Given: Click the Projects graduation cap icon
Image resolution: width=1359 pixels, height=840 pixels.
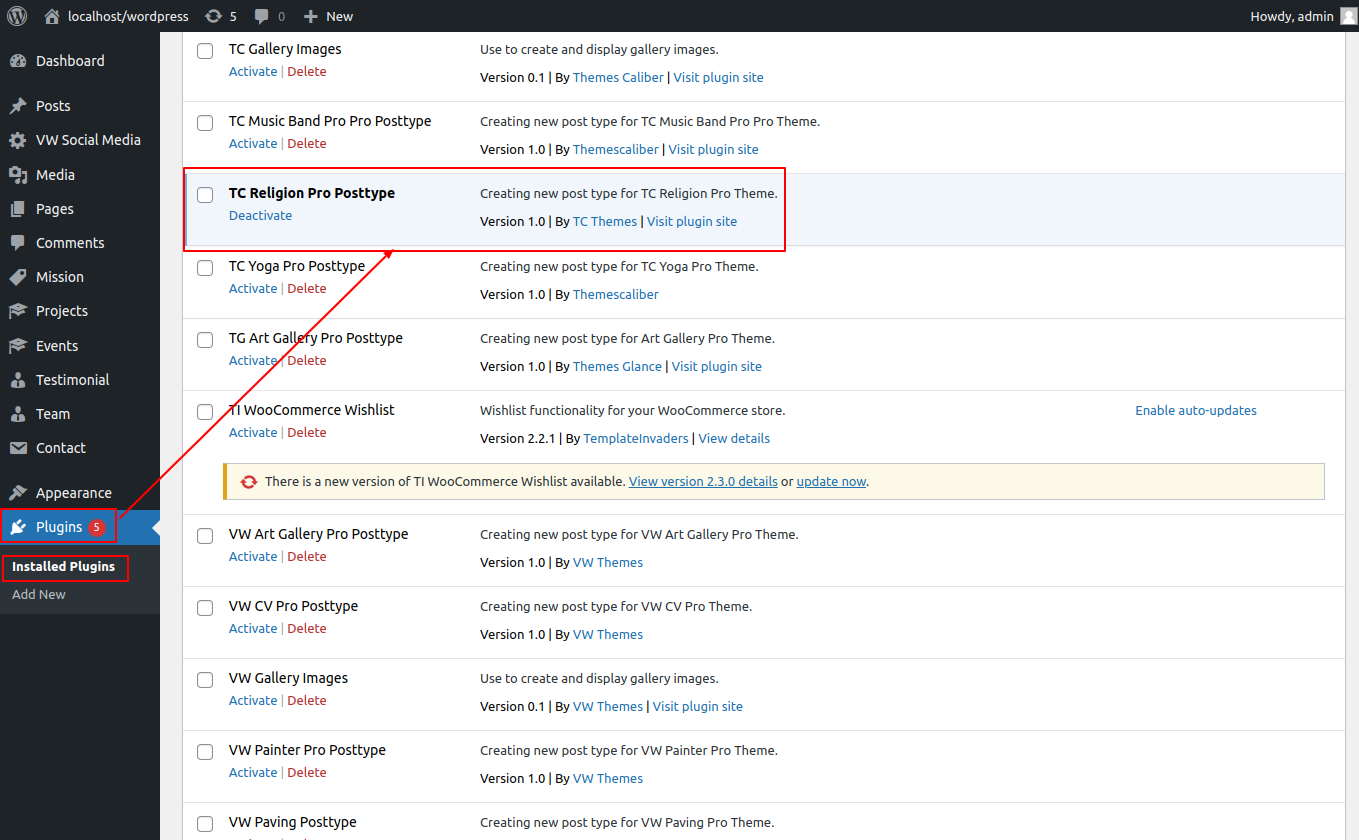Looking at the screenshot, I should click(18, 311).
